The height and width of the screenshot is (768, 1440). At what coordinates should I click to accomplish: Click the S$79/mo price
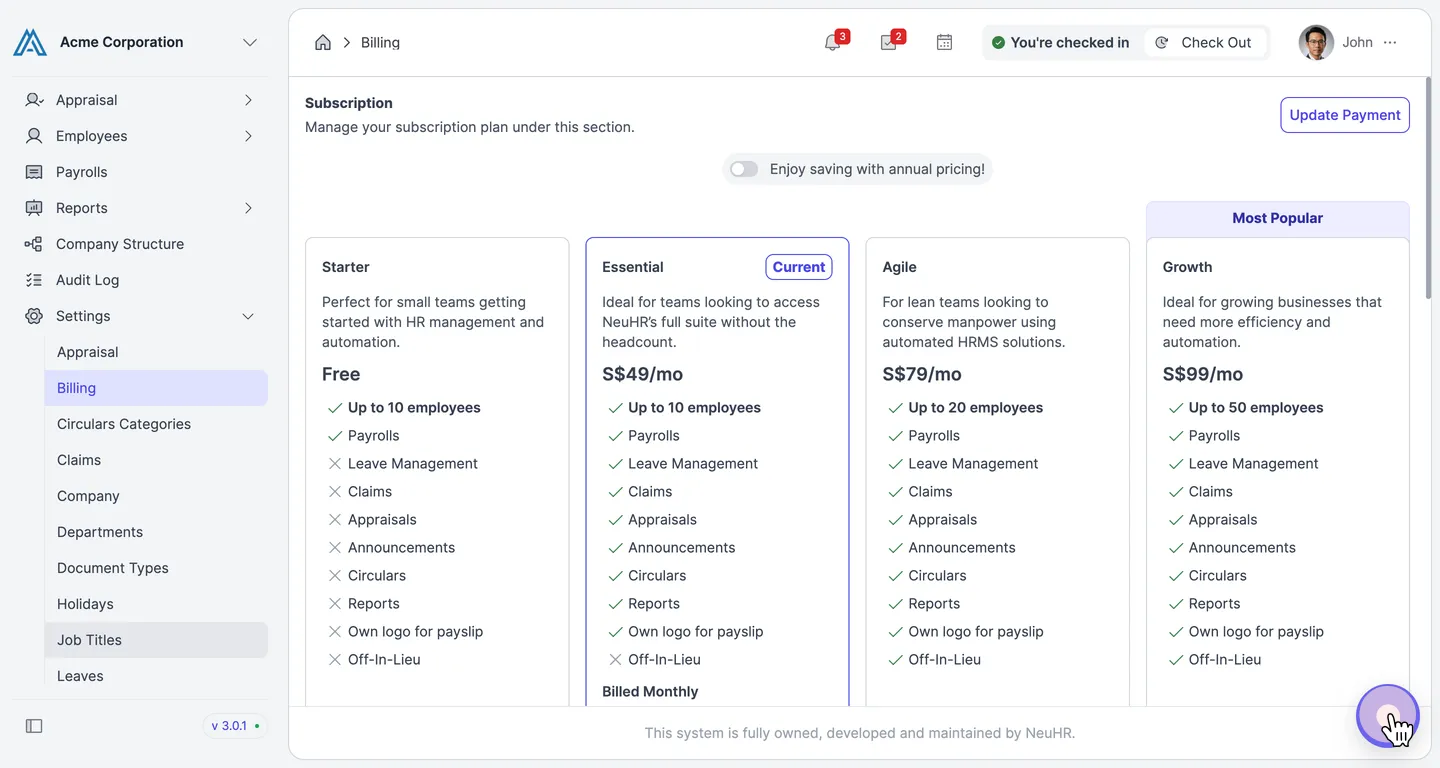[922, 374]
